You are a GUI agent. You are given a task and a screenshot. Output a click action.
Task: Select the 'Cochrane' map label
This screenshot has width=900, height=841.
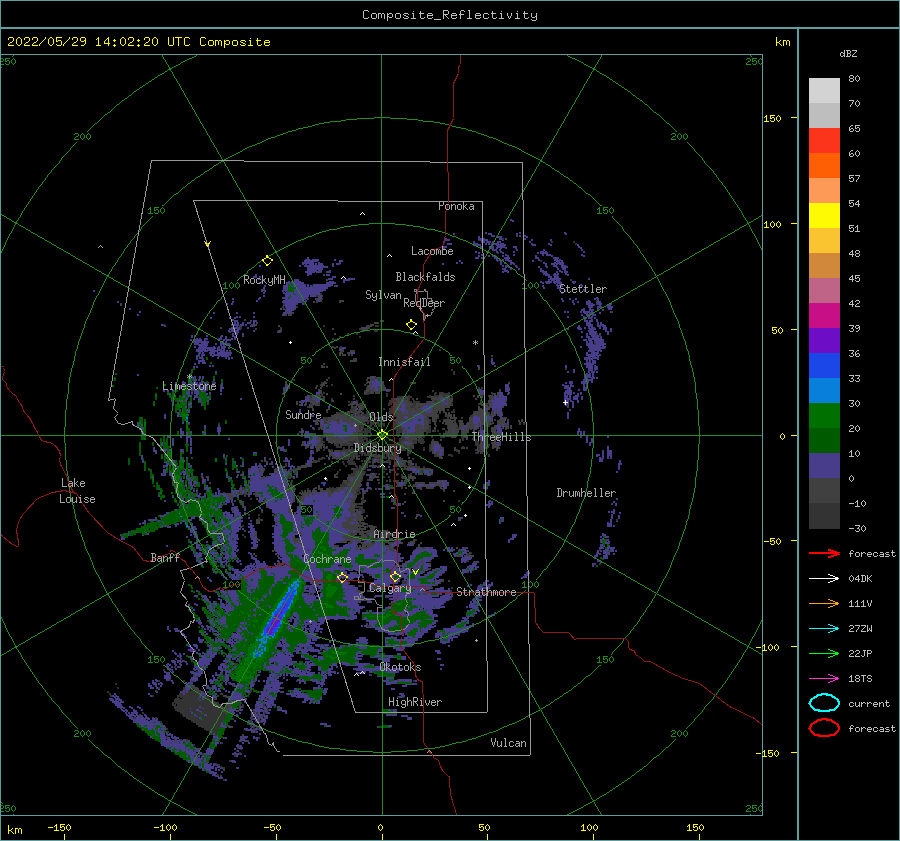point(327,559)
